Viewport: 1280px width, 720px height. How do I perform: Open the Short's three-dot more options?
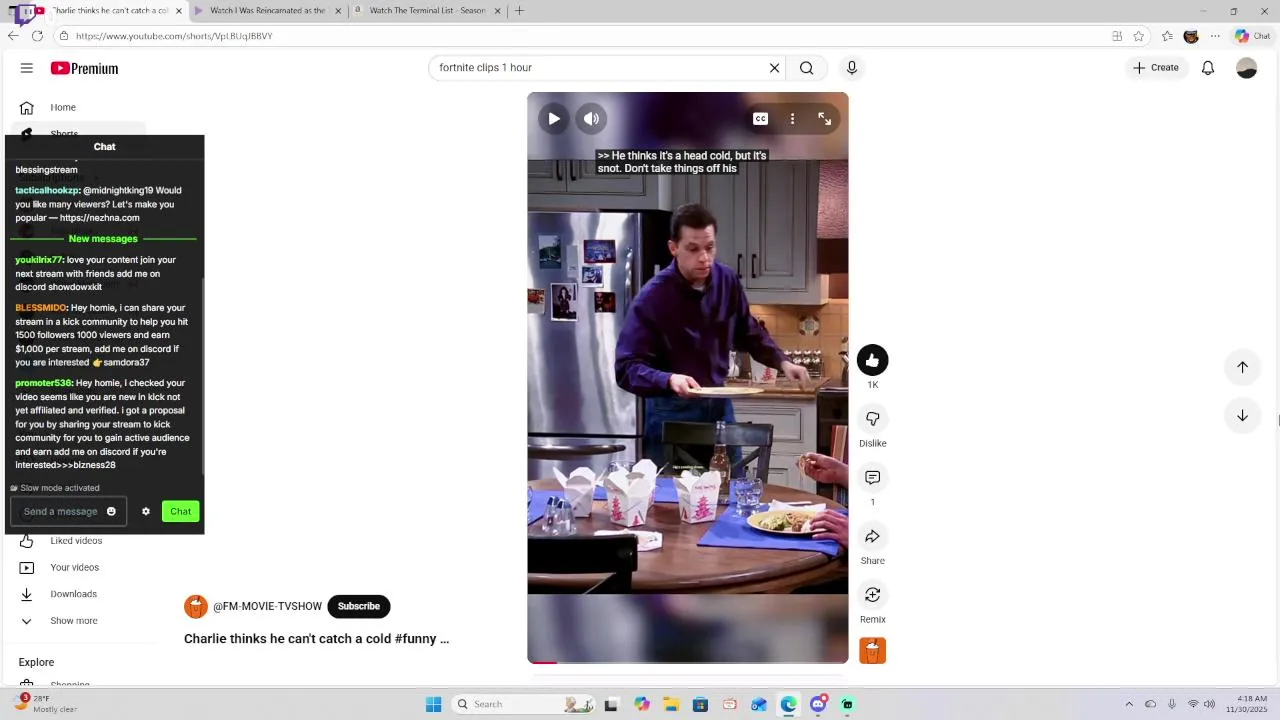pyautogui.click(x=792, y=119)
